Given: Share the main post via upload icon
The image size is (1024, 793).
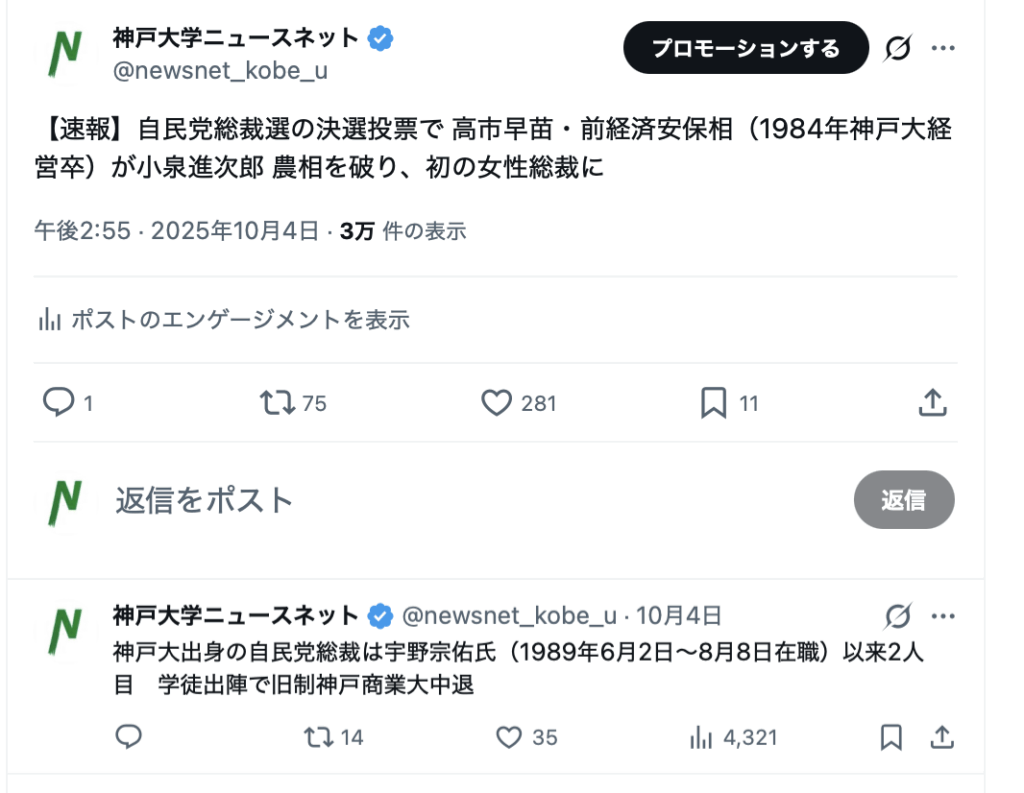Looking at the screenshot, I should tap(932, 403).
